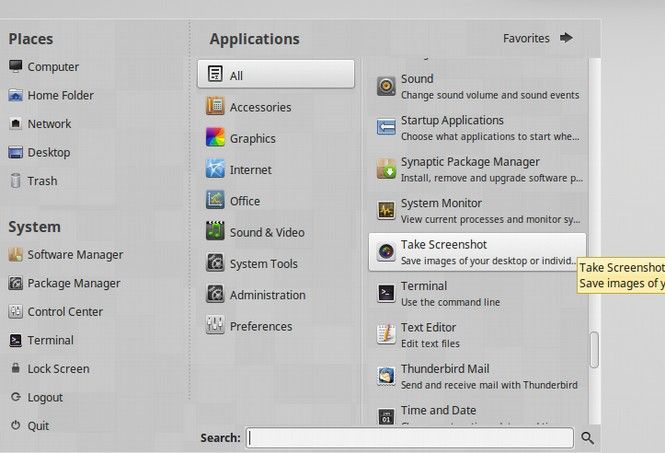Open the Home Folder icon
The image size is (665, 453).
point(16,95)
